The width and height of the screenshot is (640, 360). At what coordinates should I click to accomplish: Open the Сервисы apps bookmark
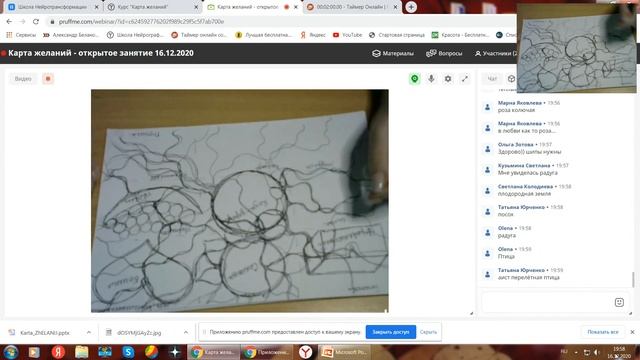point(21,35)
